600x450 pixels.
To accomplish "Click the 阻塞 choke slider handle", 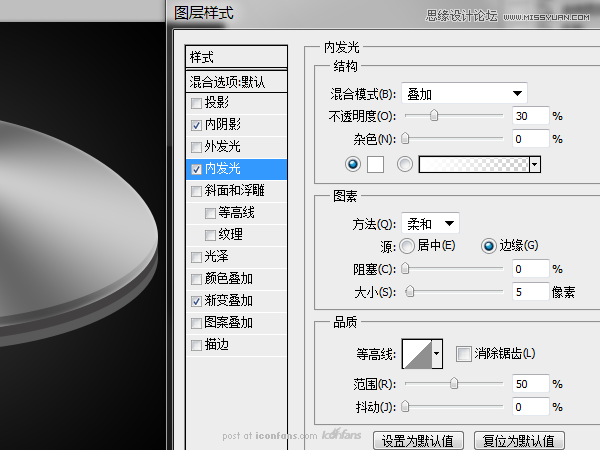I will click(x=405, y=269).
